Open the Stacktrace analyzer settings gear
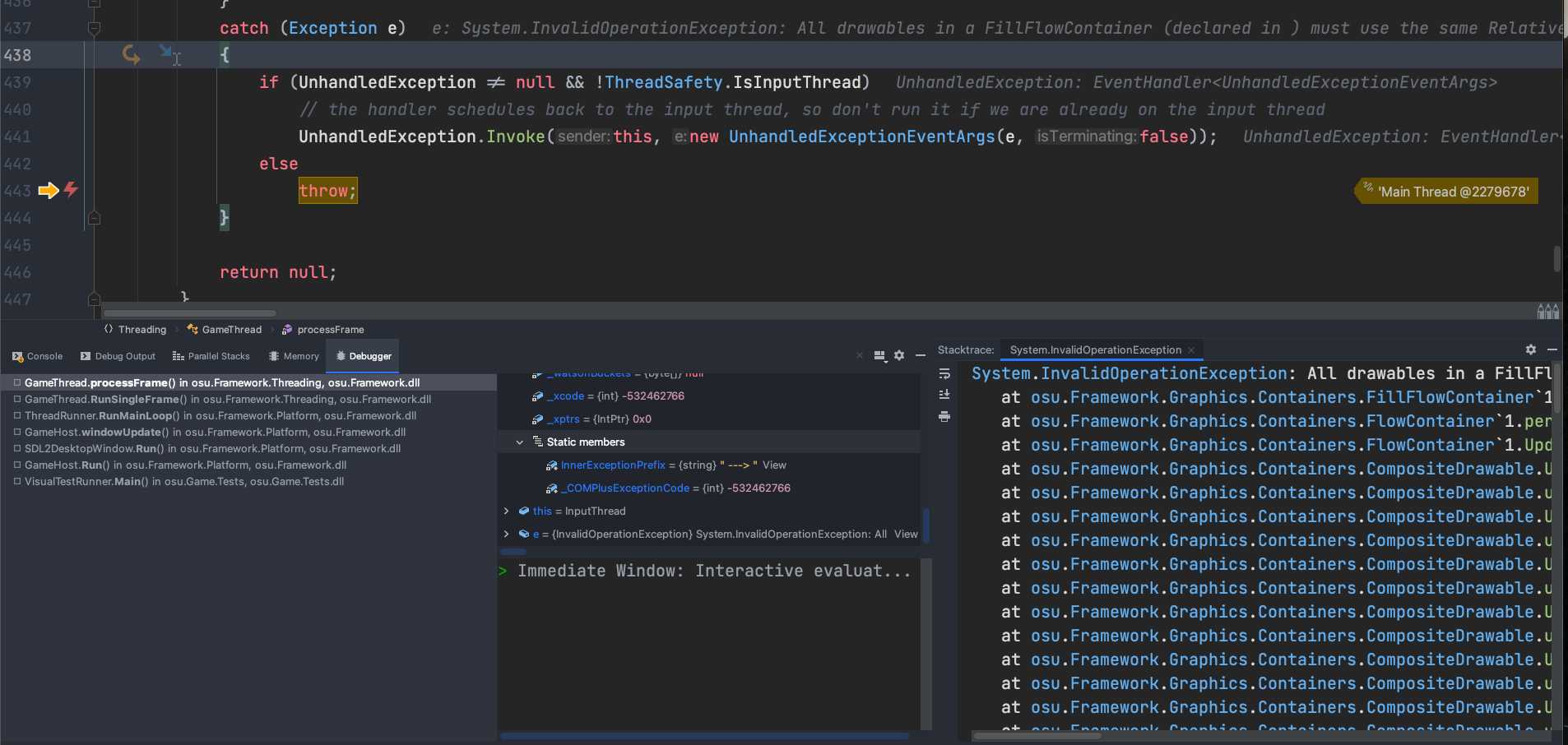The height and width of the screenshot is (745, 1568). [x=1531, y=349]
